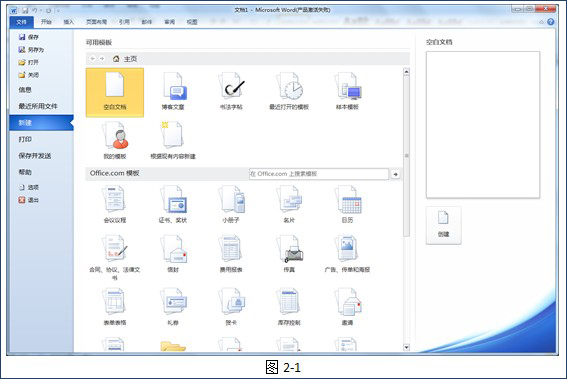This screenshot has height=379, width=567.
Task: Minimize the ribbon with the caret icon
Action: click(541, 22)
